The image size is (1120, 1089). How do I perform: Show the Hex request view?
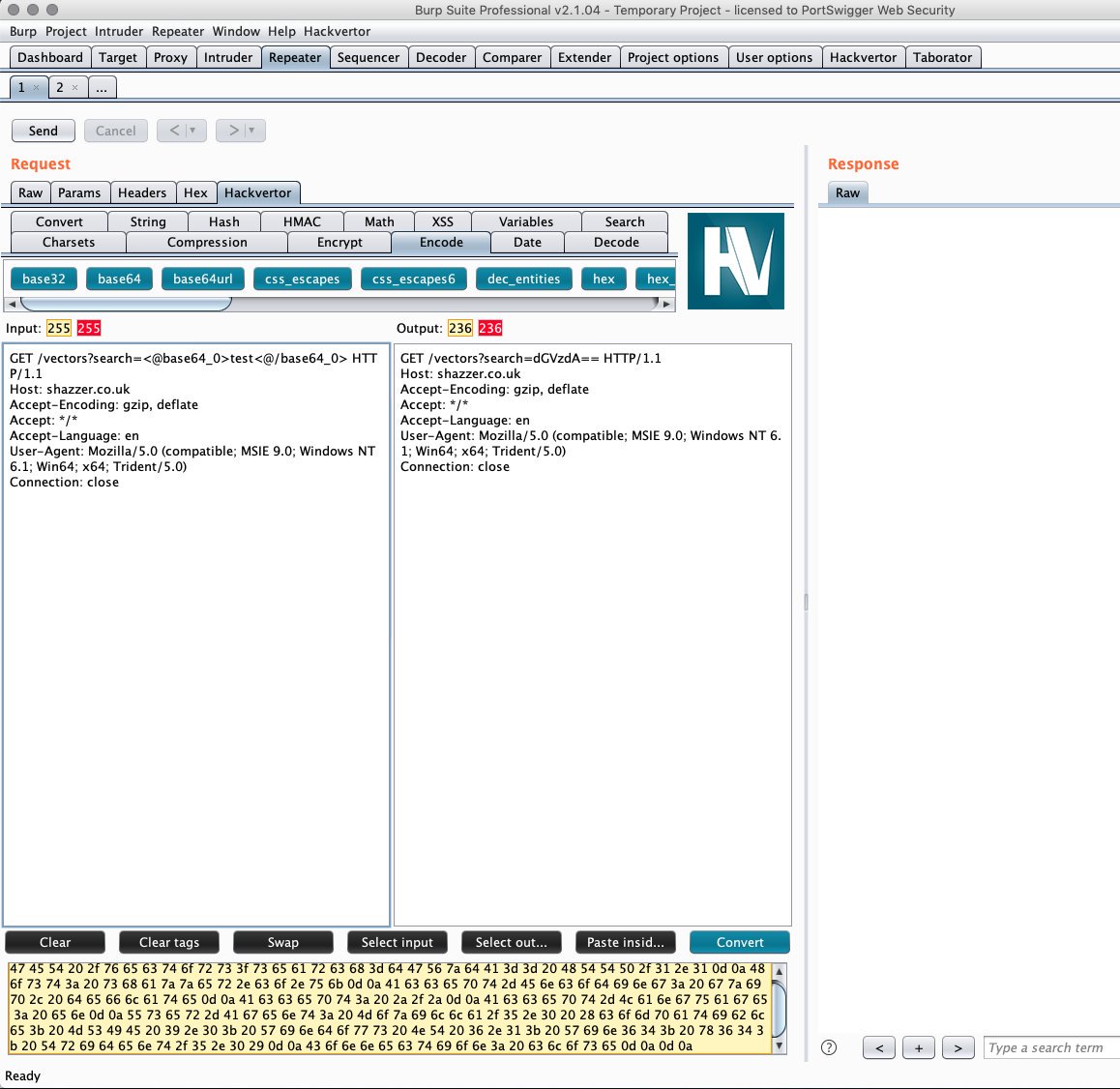[x=195, y=192]
